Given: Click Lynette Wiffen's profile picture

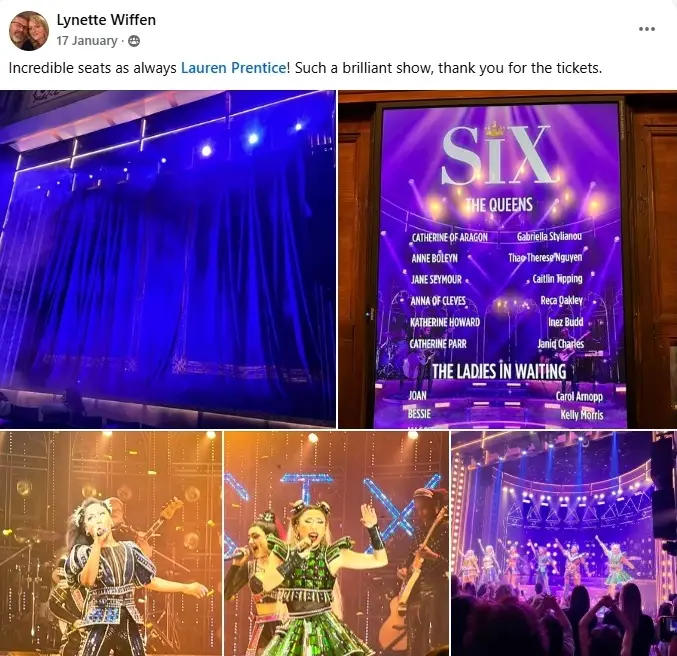Looking at the screenshot, I should (29, 31).
